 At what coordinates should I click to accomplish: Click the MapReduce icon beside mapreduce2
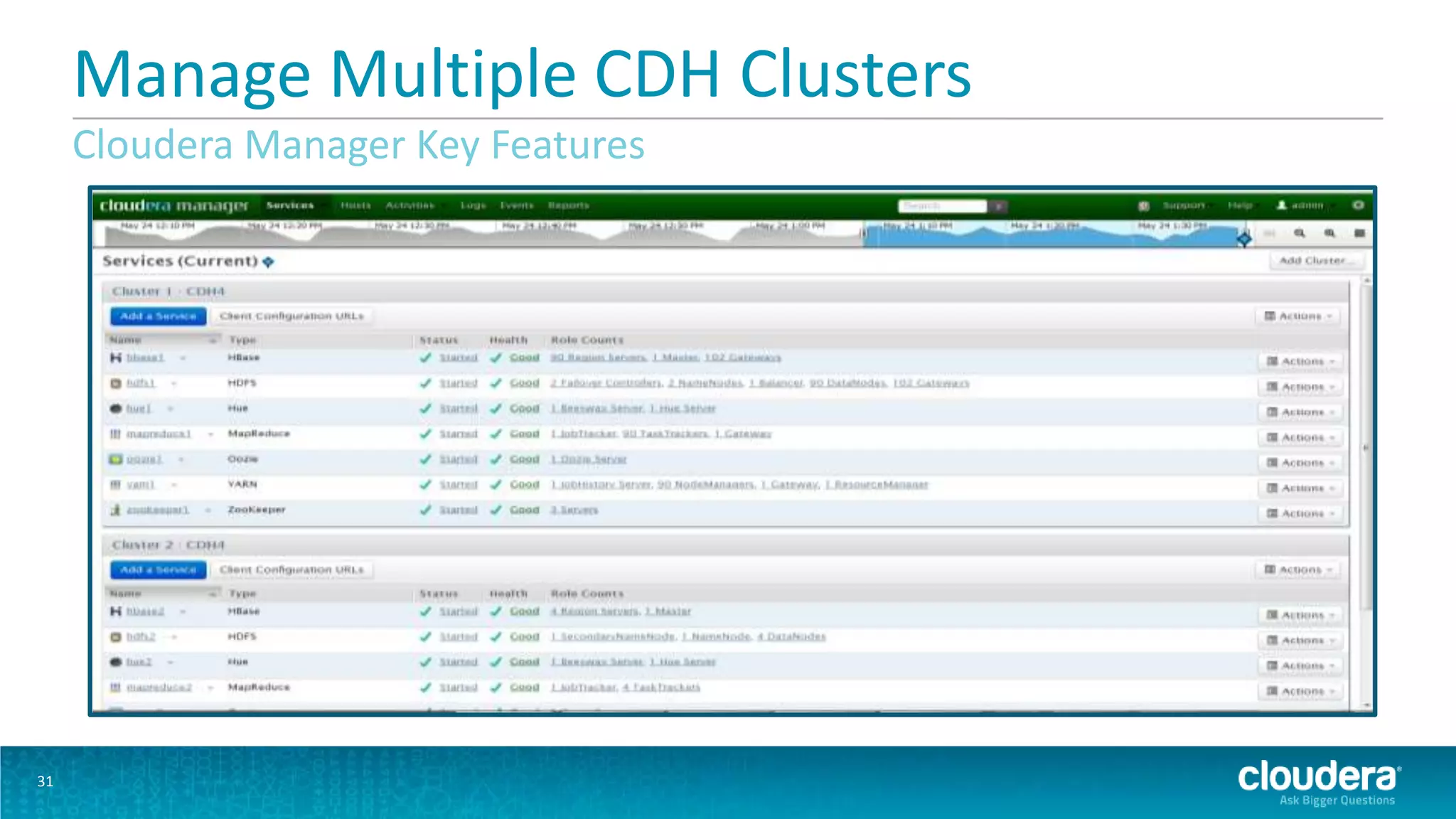(x=116, y=687)
